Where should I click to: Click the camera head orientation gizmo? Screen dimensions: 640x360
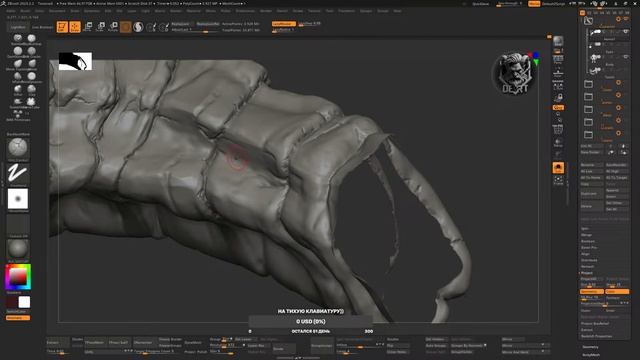[515, 73]
